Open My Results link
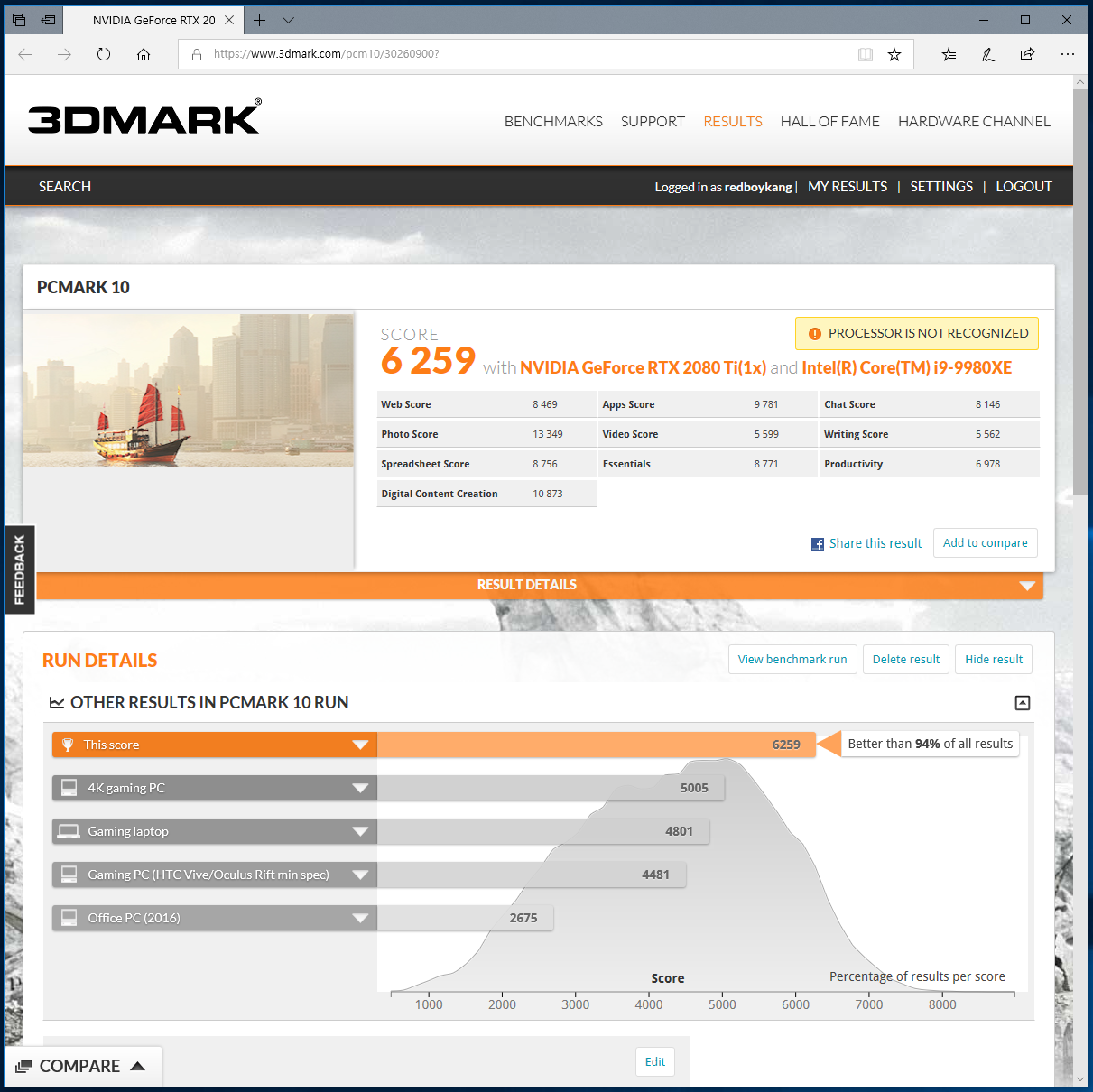 [x=848, y=187]
